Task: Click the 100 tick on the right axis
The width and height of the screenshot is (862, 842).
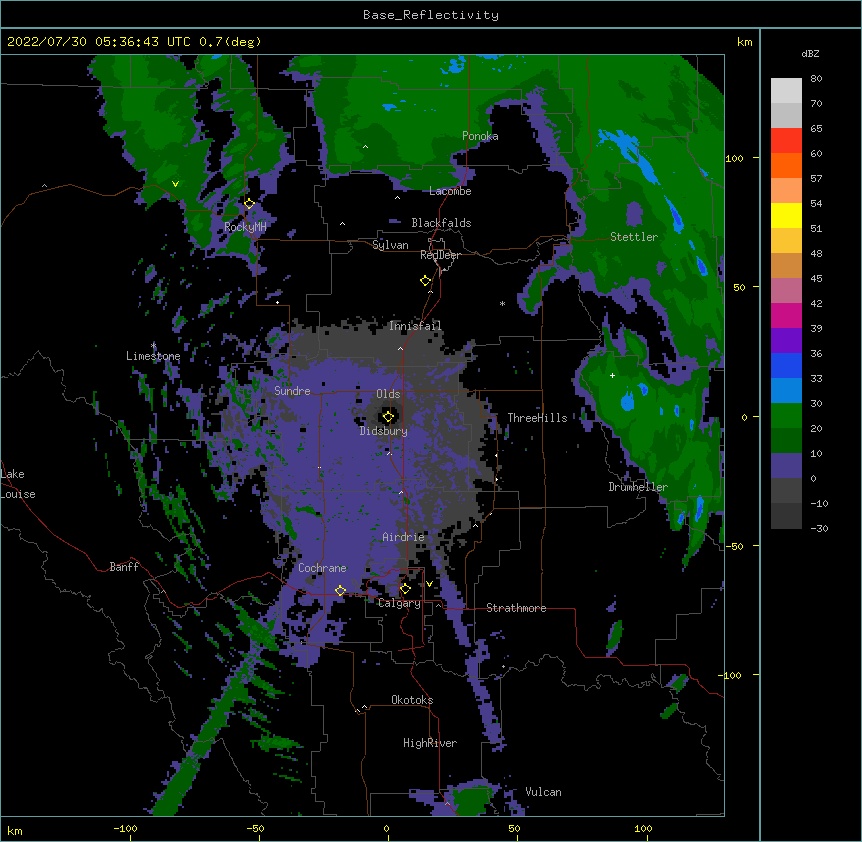Action: coord(734,158)
